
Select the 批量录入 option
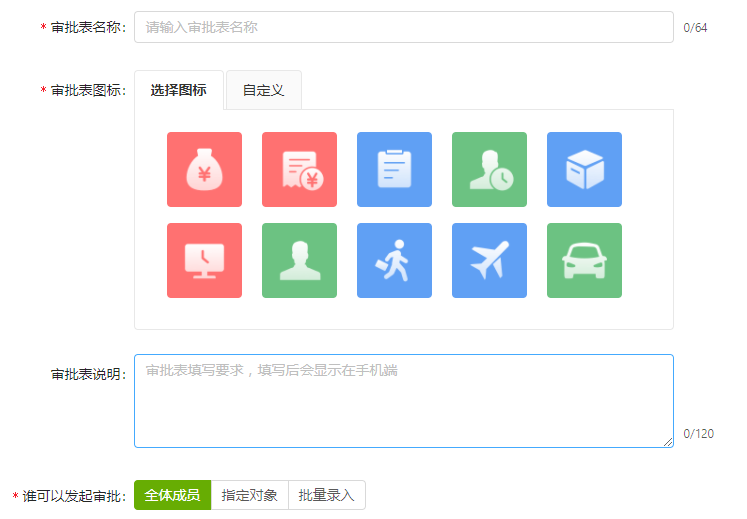[327, 495]
